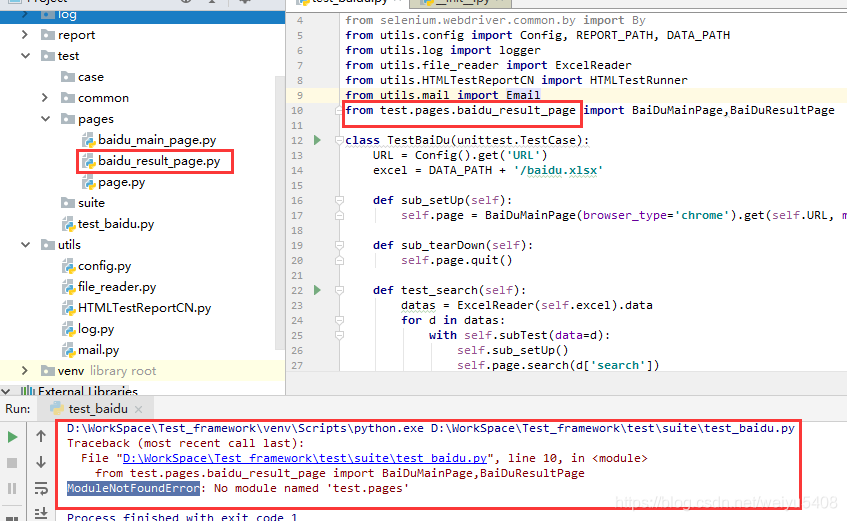Select page.py in the pages folder
The image size is (847, 521).
(x=122, y=182)
